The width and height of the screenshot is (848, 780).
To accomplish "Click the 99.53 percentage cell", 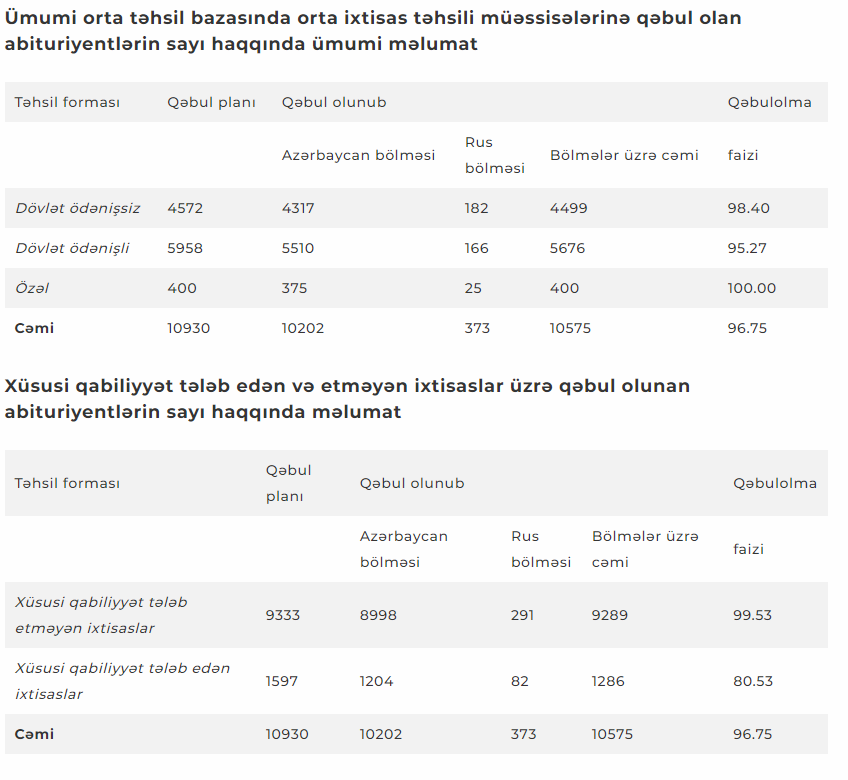I will click(752, 615).
